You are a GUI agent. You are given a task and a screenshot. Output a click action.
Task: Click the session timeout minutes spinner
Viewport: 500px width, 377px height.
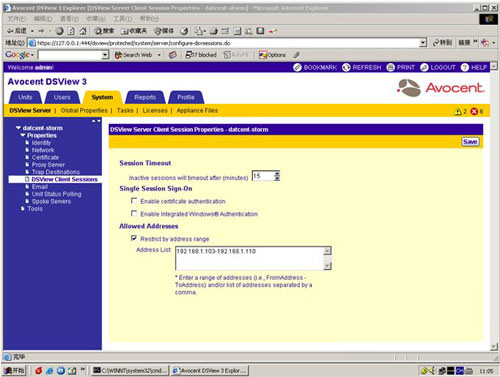coord(277,176)
